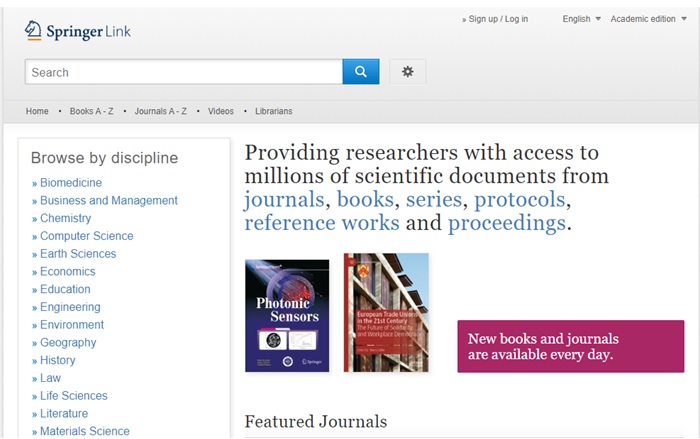Select the Geography discipline
This screenshot has width=700, height=439.
coord(68,343)
